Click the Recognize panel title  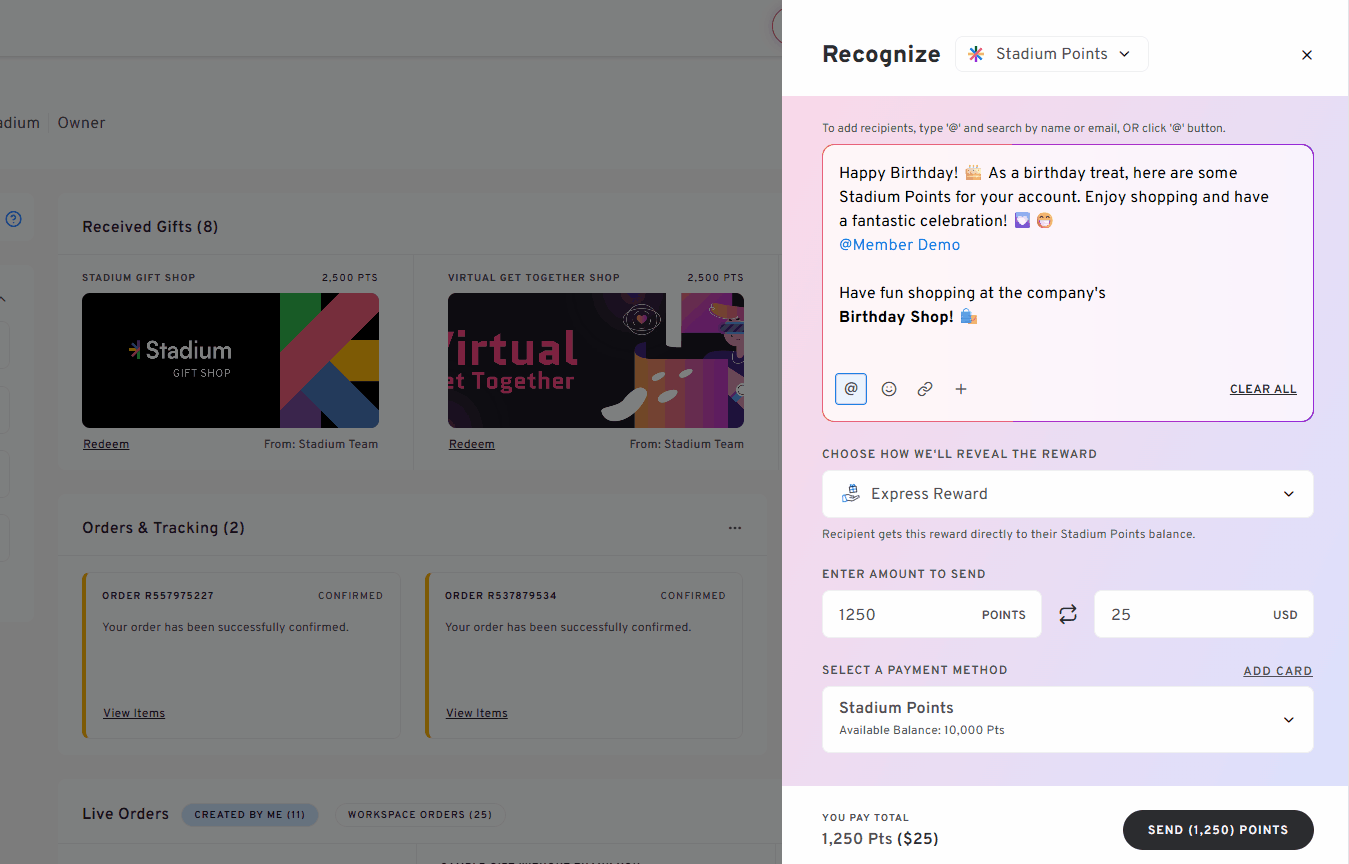pos(881,54)
